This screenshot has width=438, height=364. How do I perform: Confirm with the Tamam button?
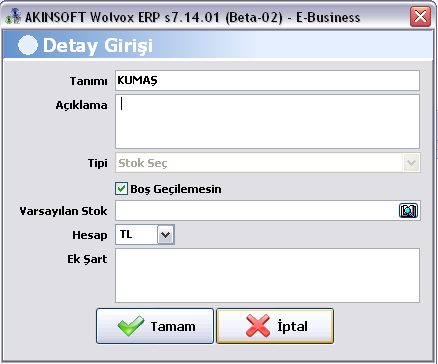155,326
